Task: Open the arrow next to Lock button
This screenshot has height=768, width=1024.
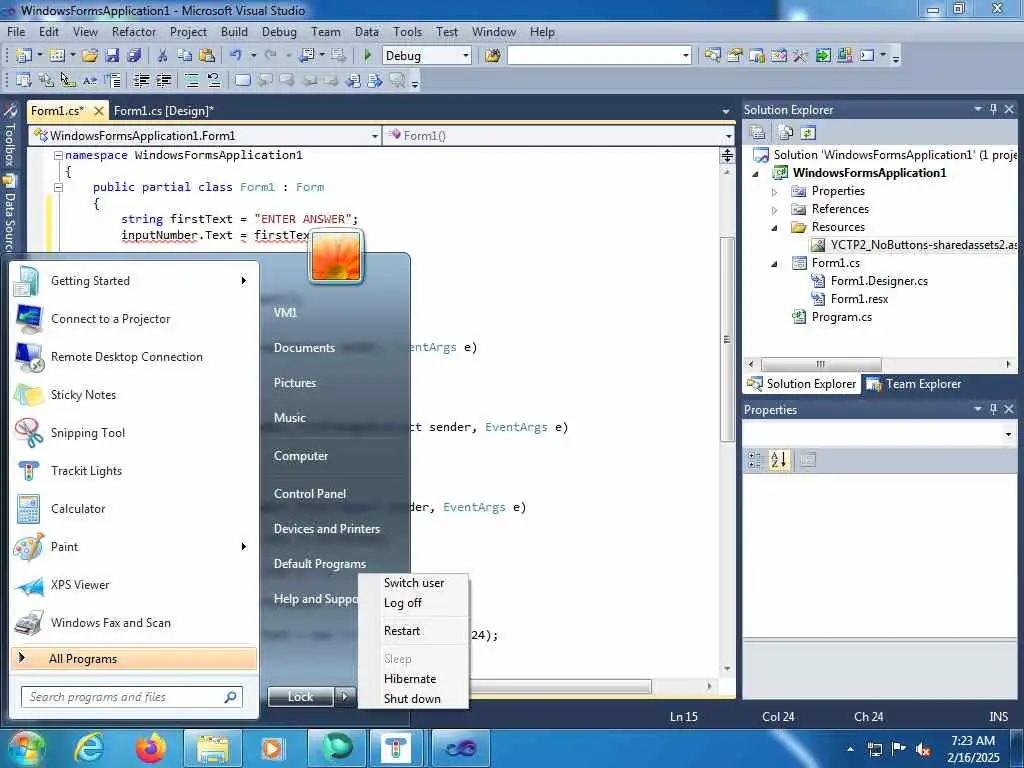Action: 345,697
